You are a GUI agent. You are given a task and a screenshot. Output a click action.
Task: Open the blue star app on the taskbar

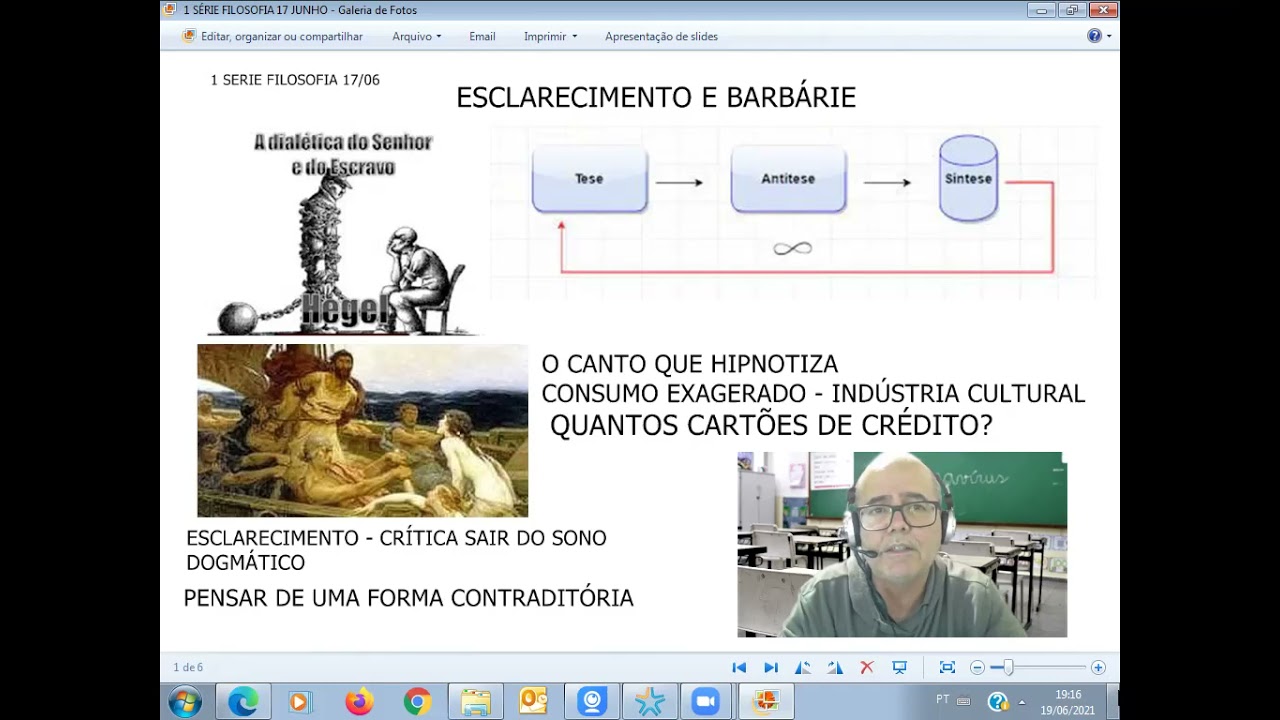pos(649,702)
